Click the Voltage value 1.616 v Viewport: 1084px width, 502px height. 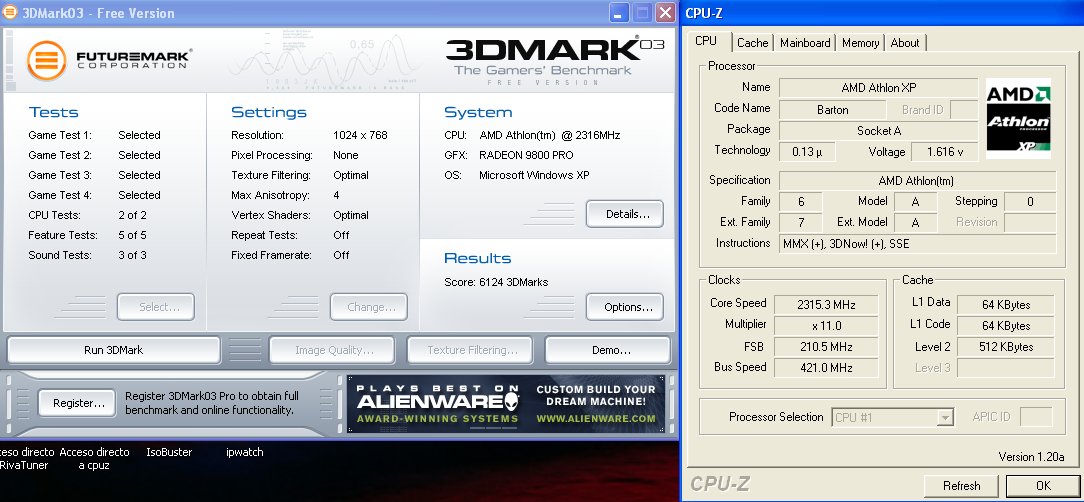point(944,151)
